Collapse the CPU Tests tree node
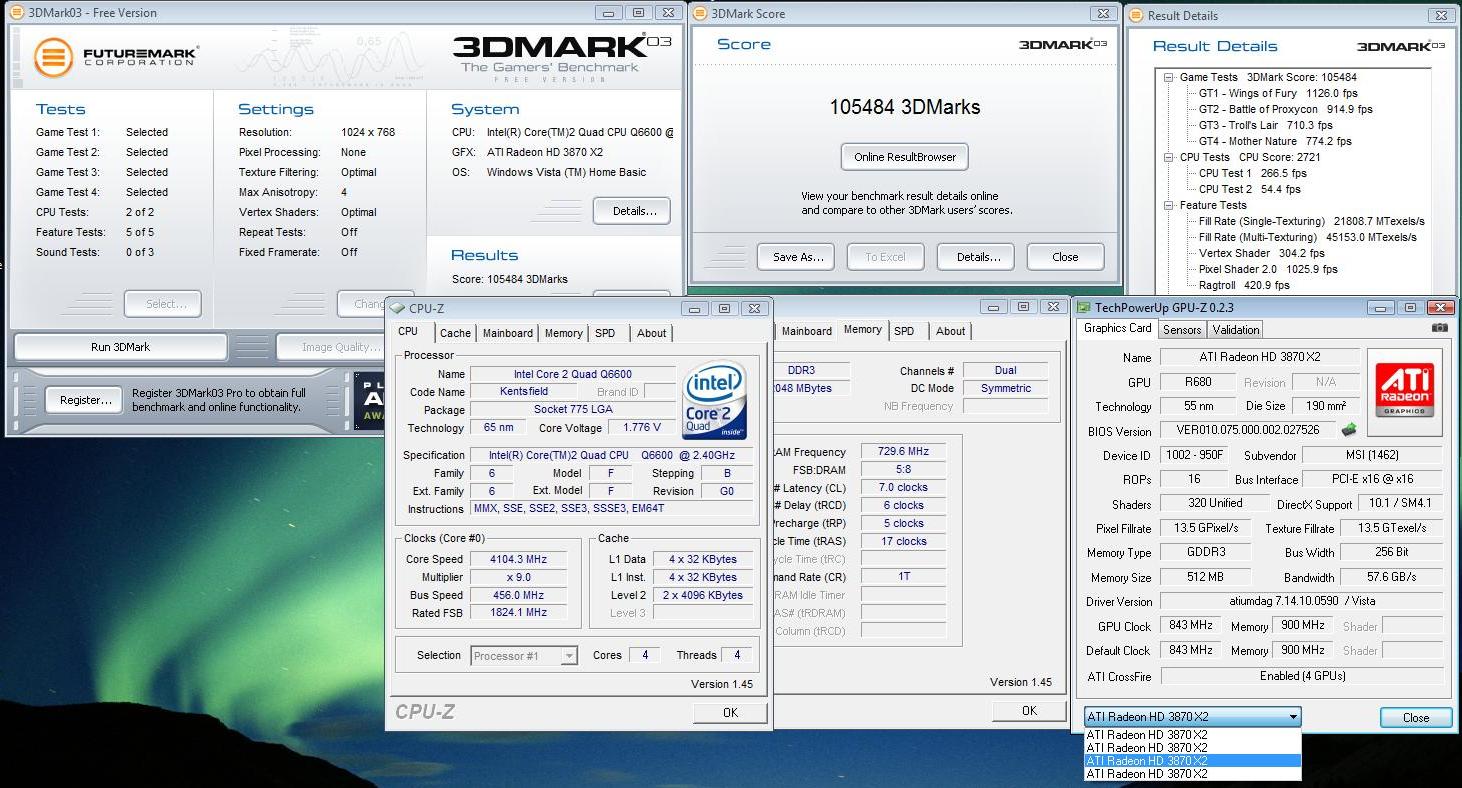Screen dimensions: 1462x788 [x=1168, y=157]
